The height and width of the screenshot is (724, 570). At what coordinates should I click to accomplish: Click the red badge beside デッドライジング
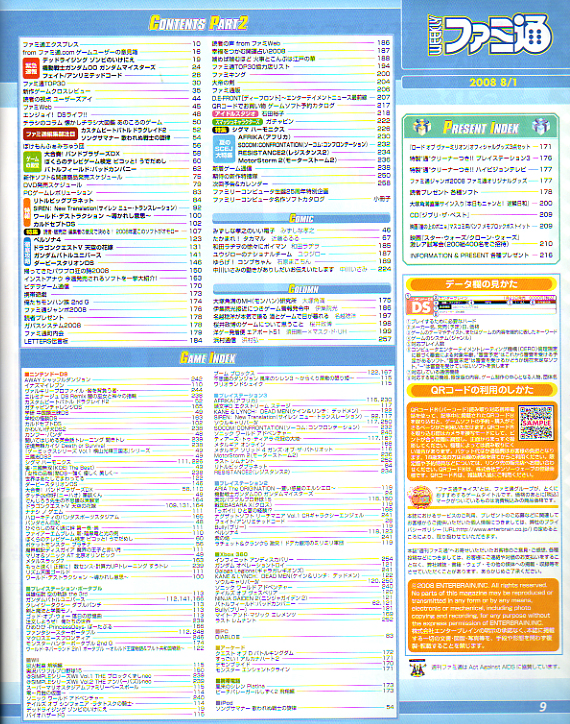point(31,67)
